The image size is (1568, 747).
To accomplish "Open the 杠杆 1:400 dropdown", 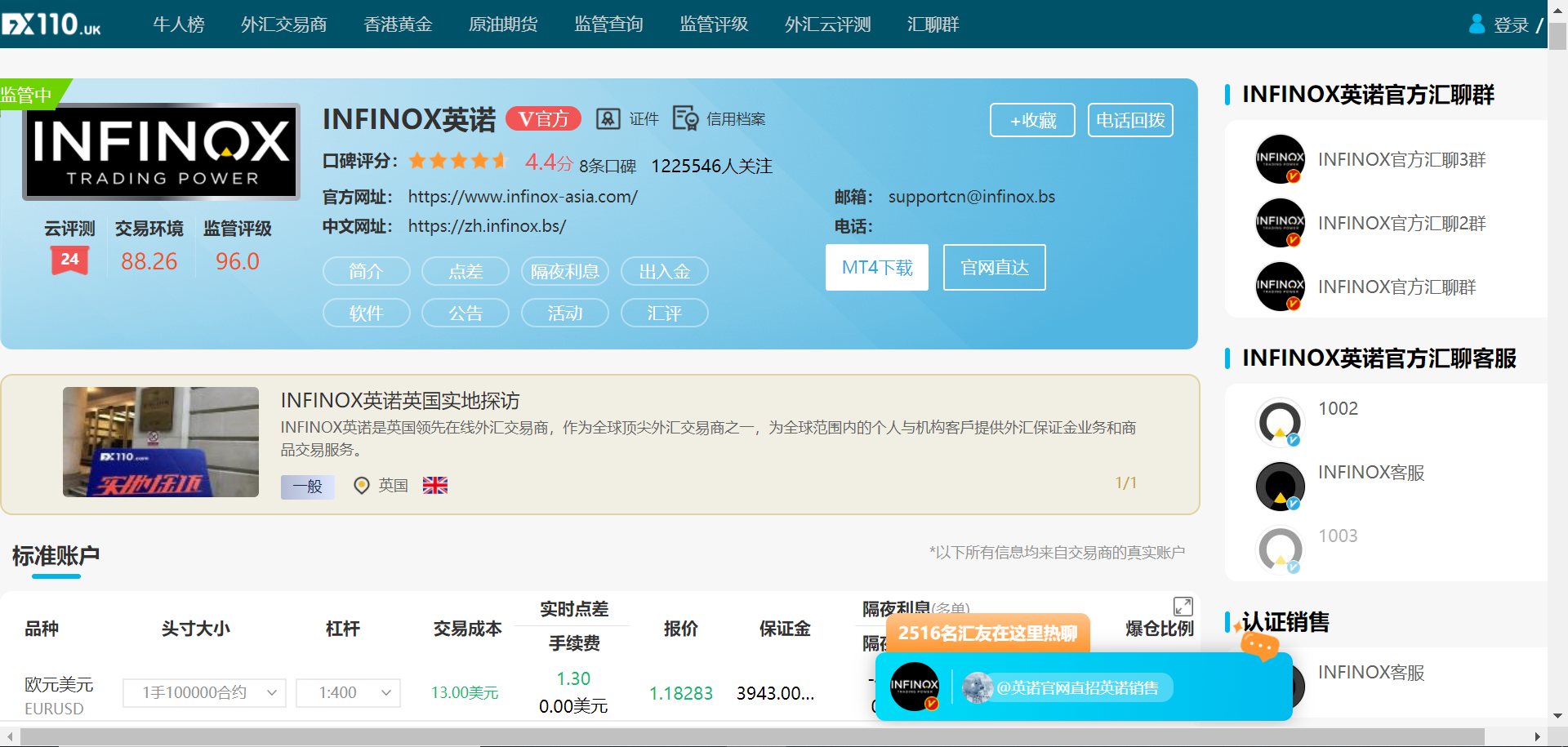I will pyautogui.click(x=348, y=692).
